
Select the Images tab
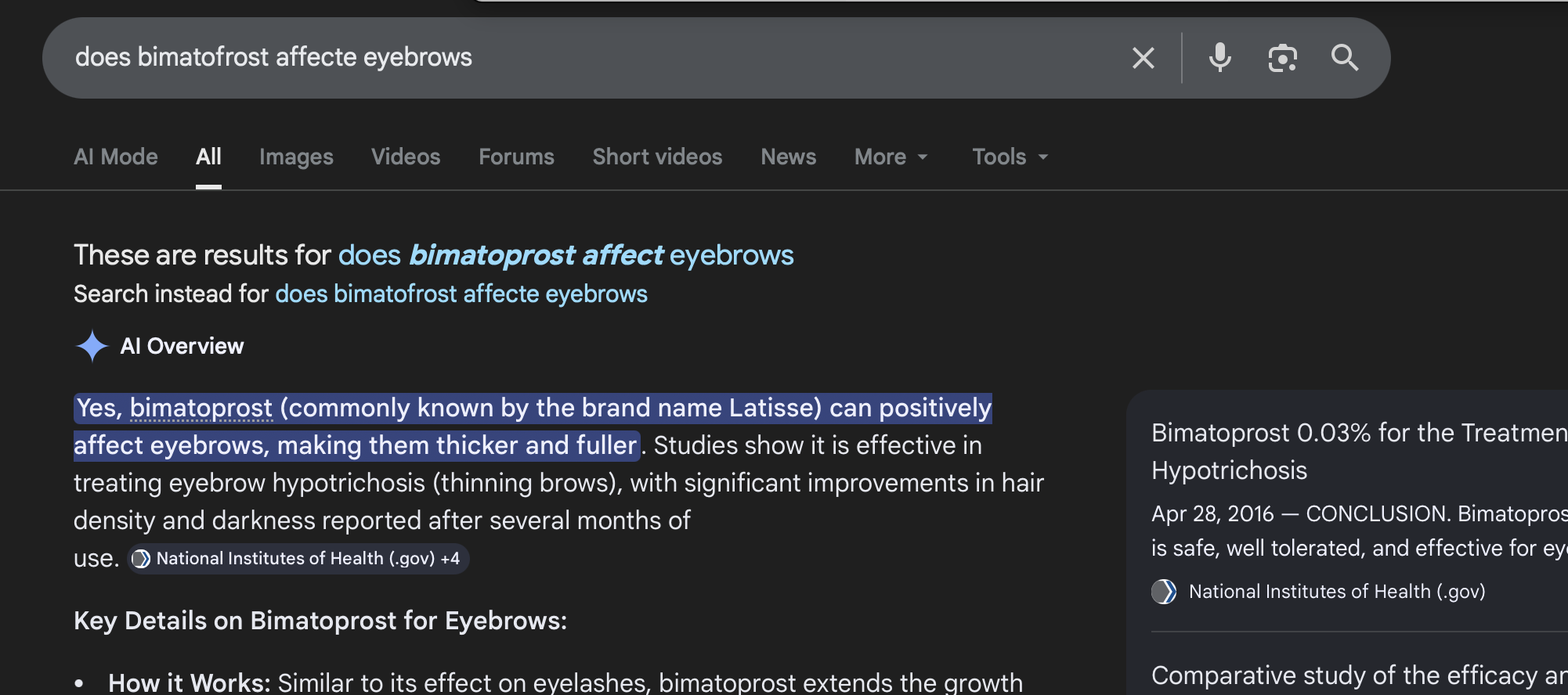point(296,157)
